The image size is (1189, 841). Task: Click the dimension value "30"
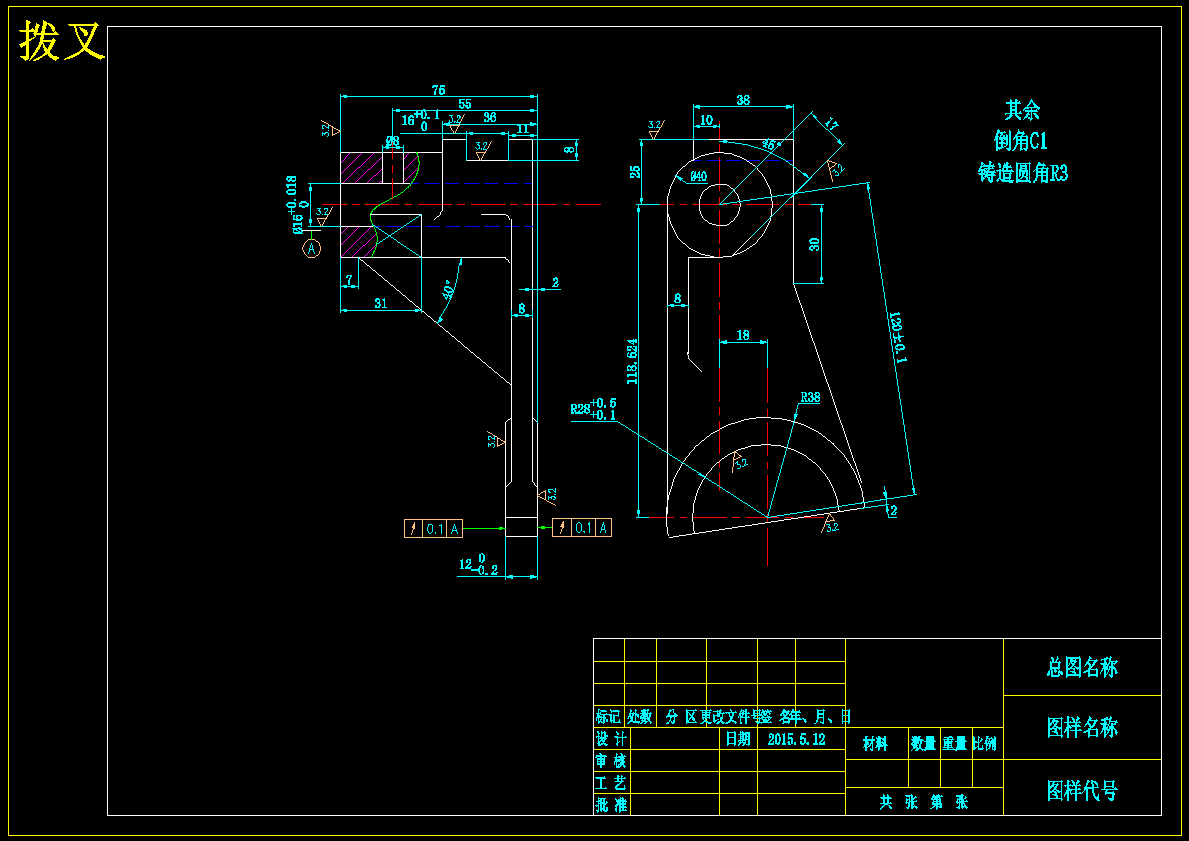(x=814, y=244)
